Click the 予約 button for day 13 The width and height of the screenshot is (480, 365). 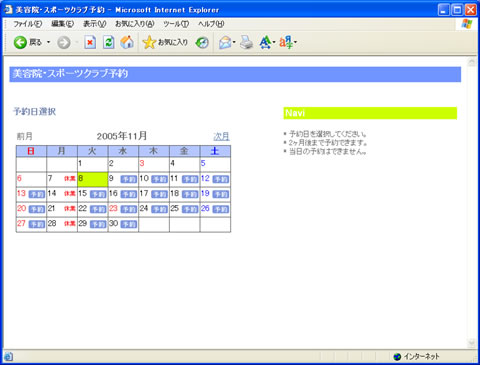tap(37, 194)
